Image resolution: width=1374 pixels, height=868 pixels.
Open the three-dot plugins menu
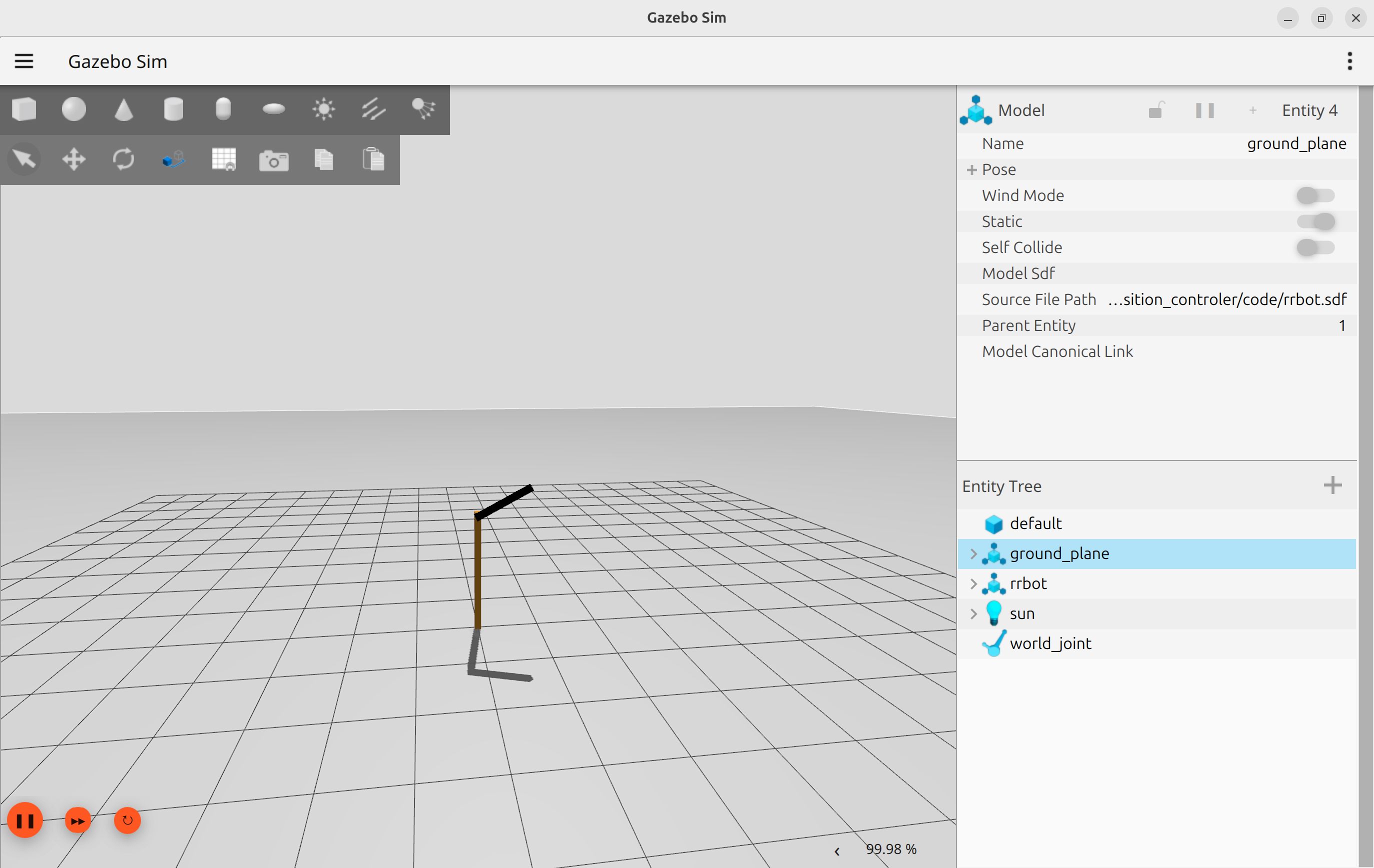click(x=1349, y=61)
